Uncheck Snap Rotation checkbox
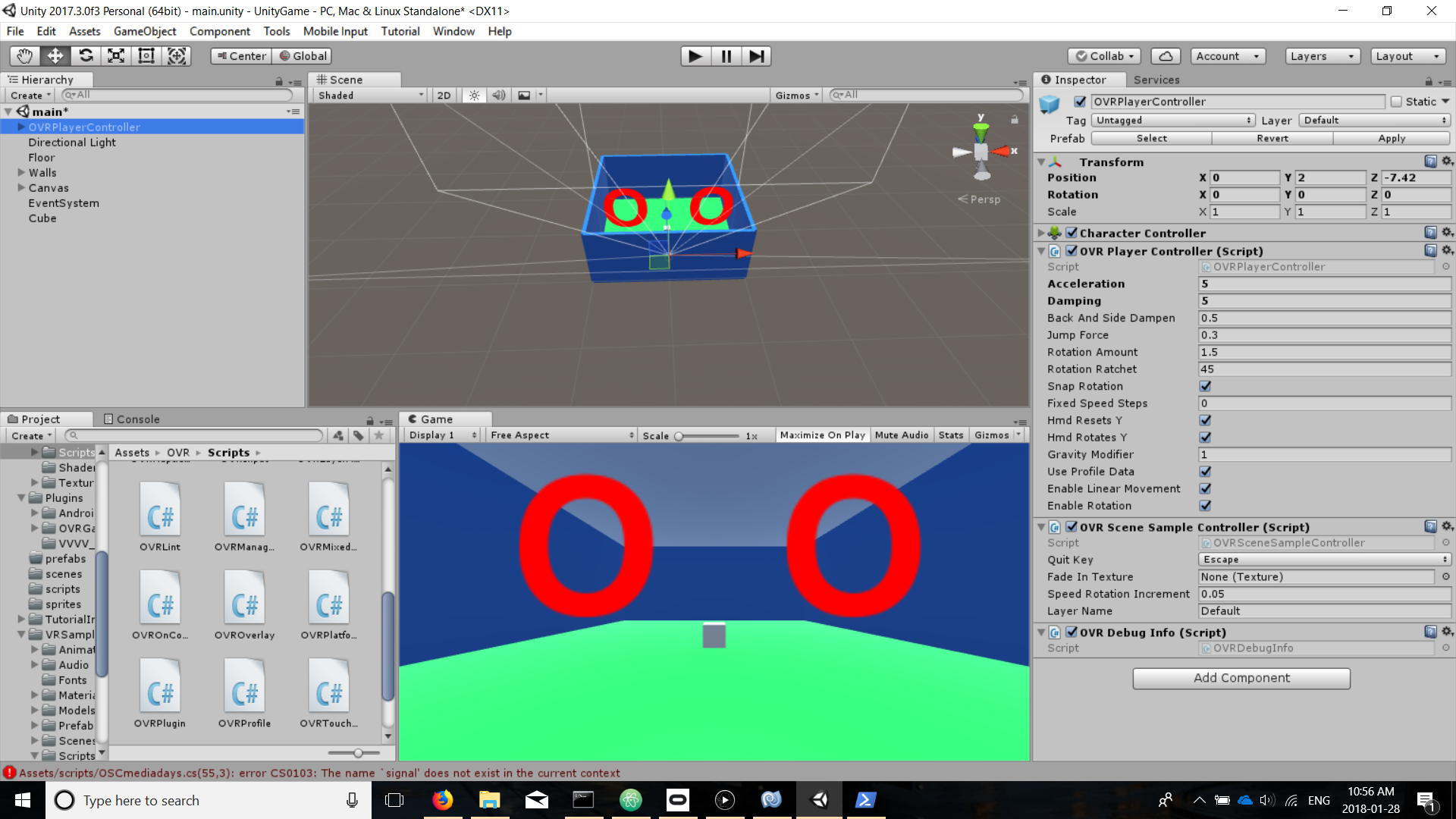Image resolution: width=1456 pixels, height=819 pixels. tap(1205, 386)
